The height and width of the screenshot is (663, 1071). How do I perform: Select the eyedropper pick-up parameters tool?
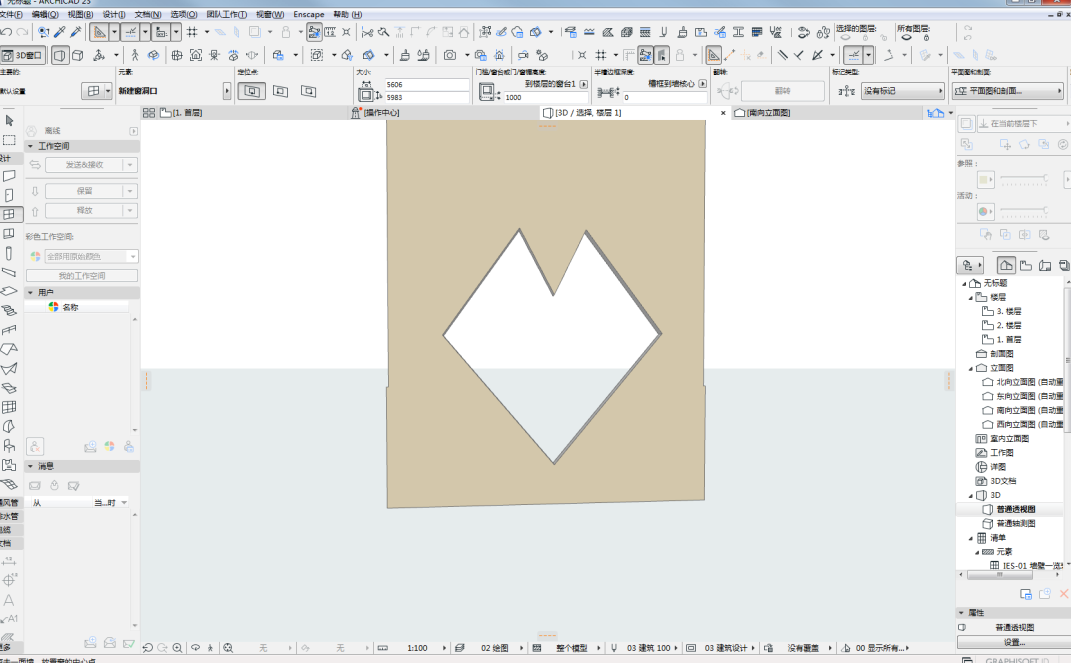tap(60, 31)
